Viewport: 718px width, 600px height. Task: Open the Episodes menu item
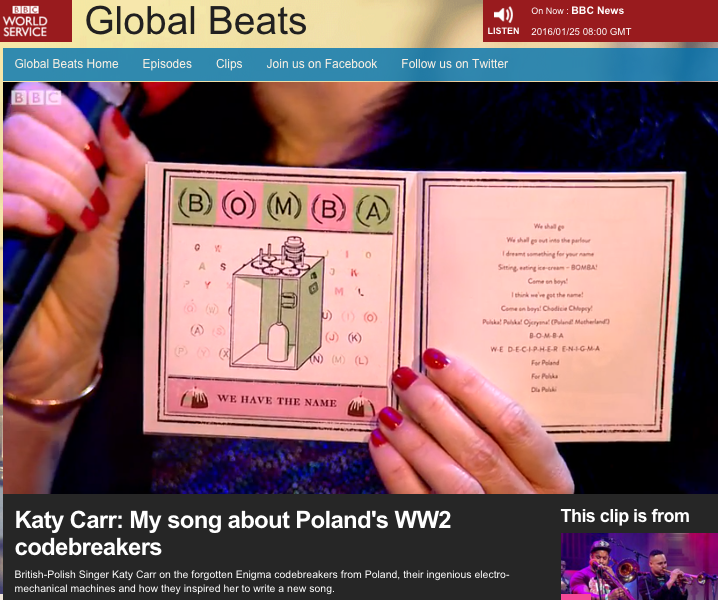pyautogui.click(x=167, y=64)
